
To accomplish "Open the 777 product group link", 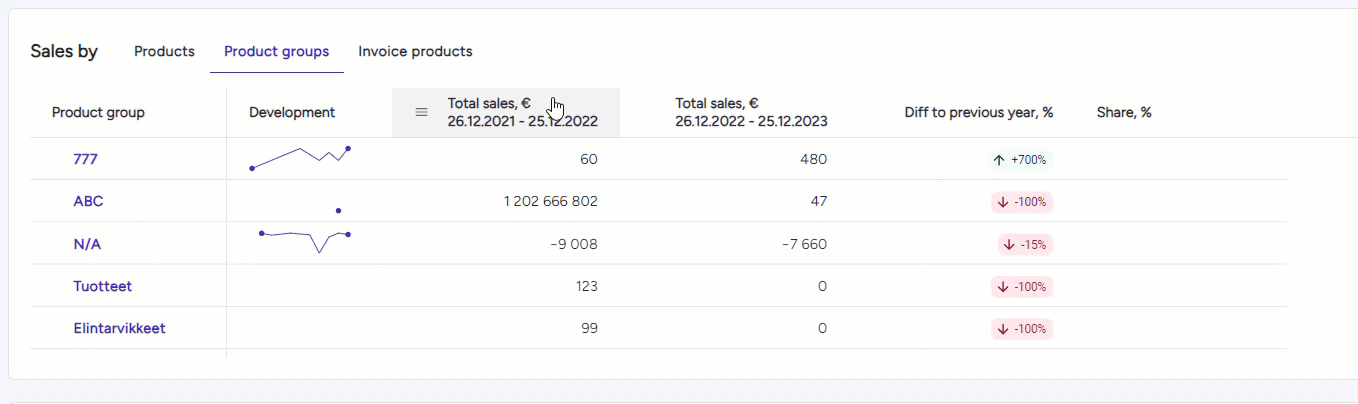I will pyautogui.click(x=85, y=159).
